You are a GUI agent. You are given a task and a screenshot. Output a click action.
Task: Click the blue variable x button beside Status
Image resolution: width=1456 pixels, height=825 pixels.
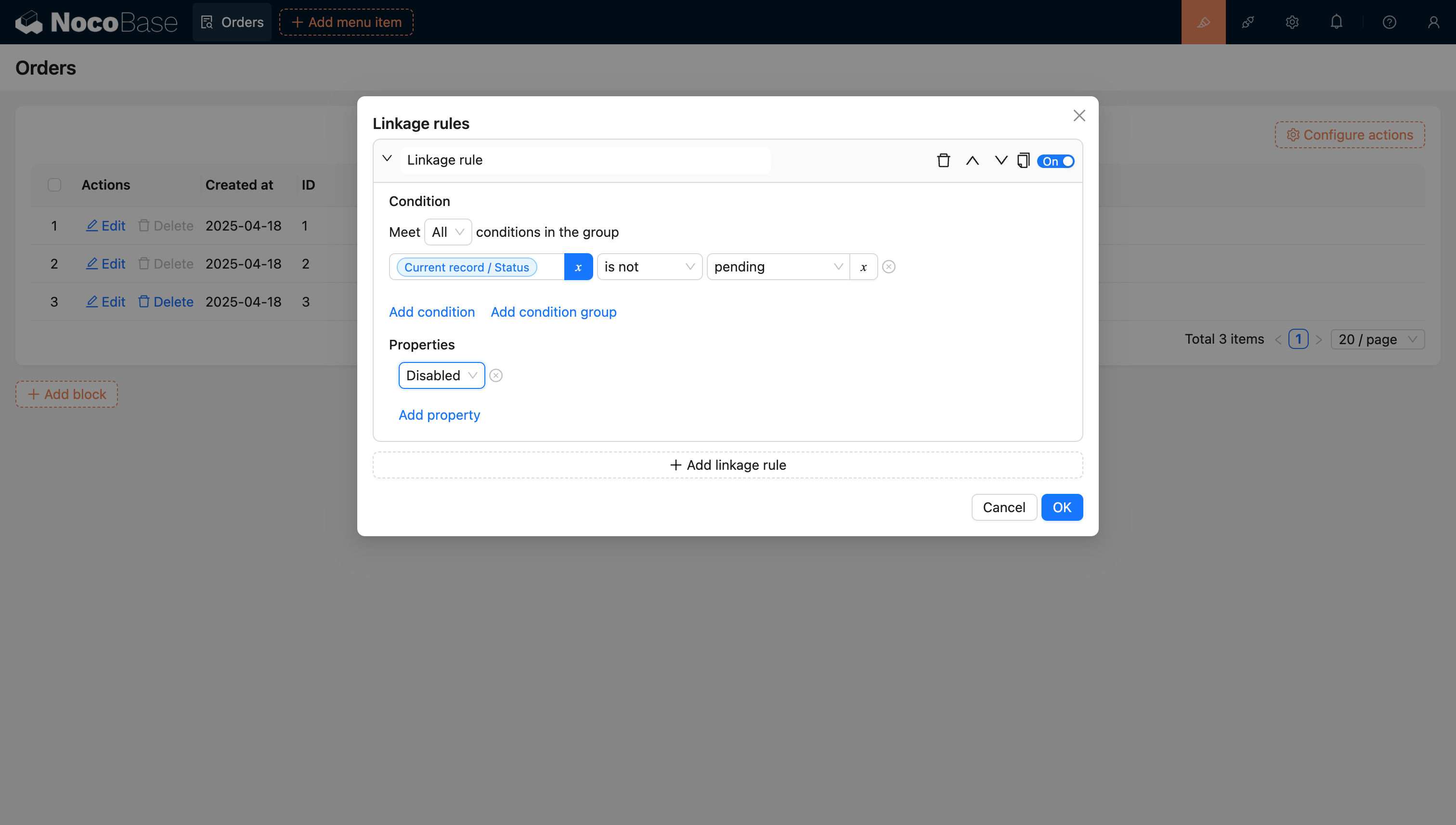click(x=578, y=267)
